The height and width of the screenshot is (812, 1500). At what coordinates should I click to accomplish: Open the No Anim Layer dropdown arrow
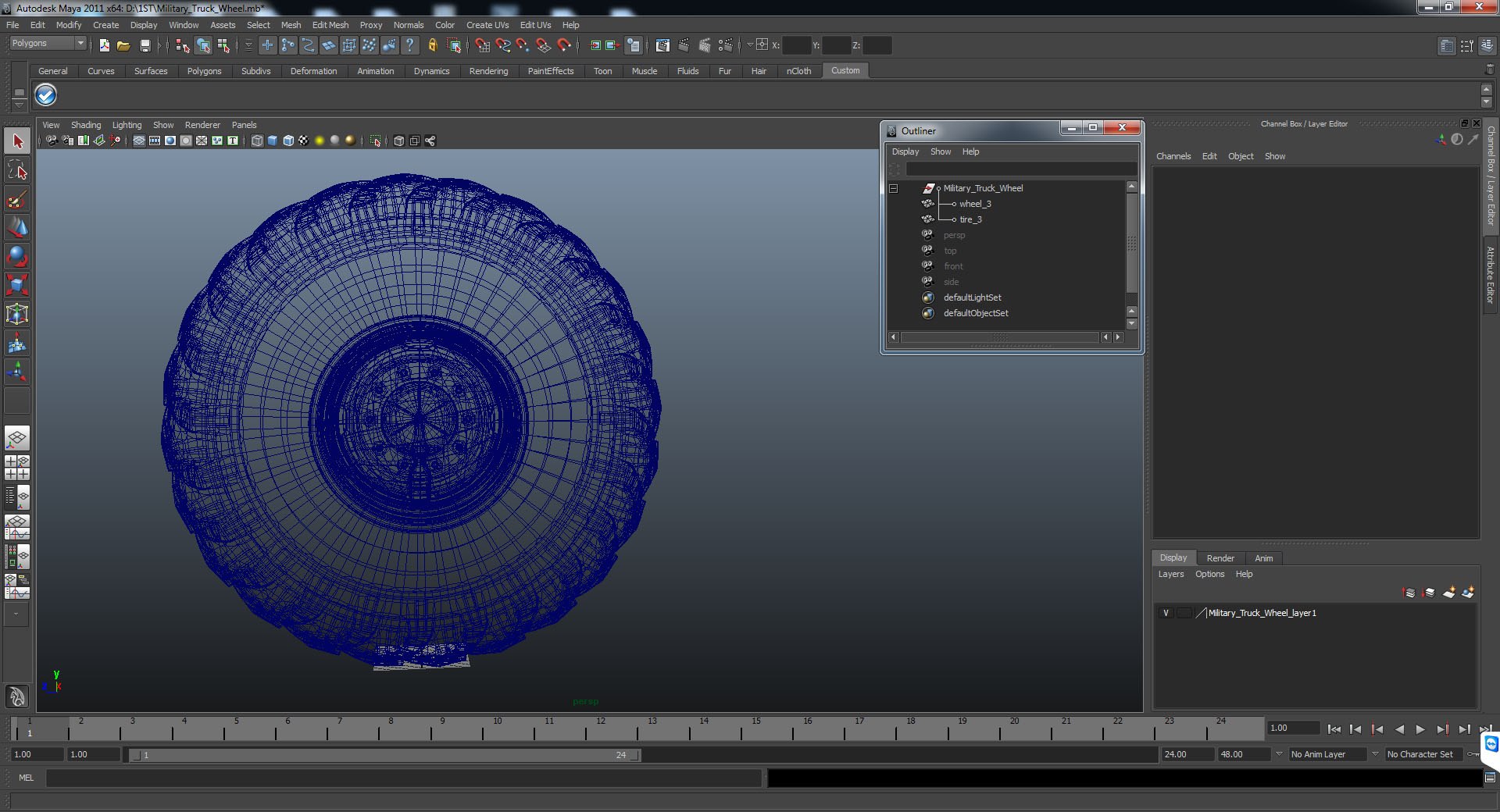coord(1279,754)
